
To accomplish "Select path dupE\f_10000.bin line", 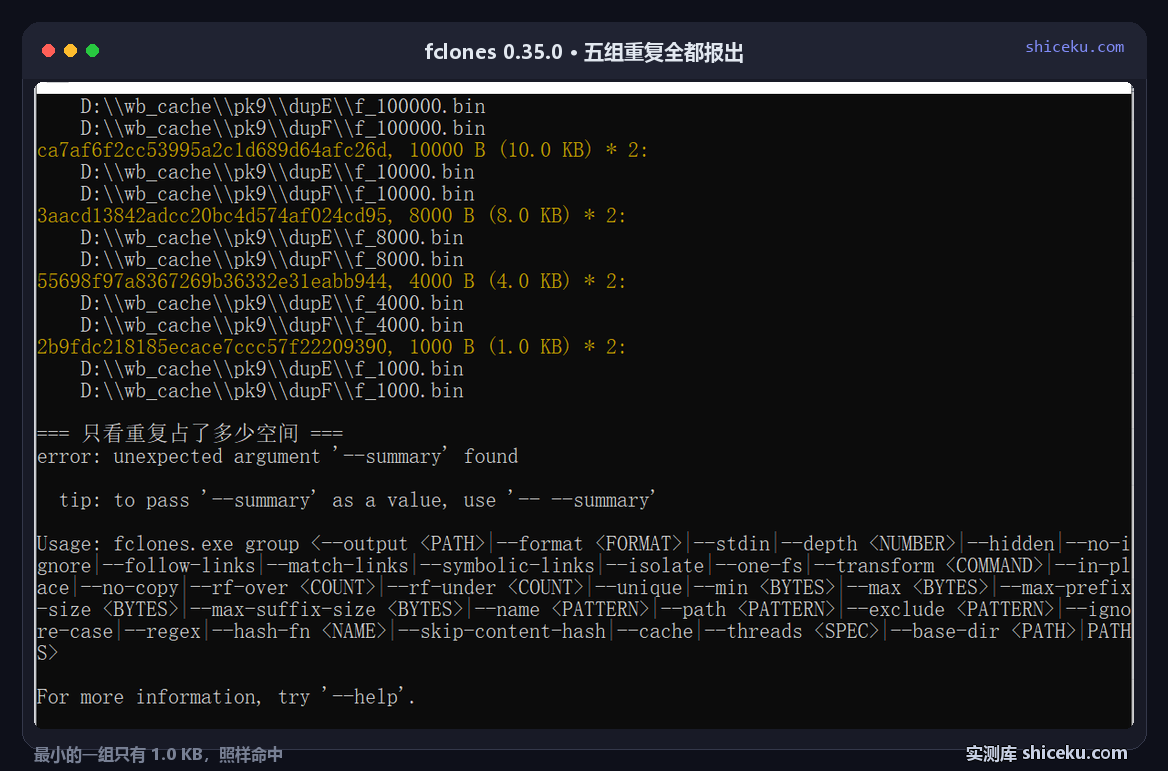I will coord(277,172).
